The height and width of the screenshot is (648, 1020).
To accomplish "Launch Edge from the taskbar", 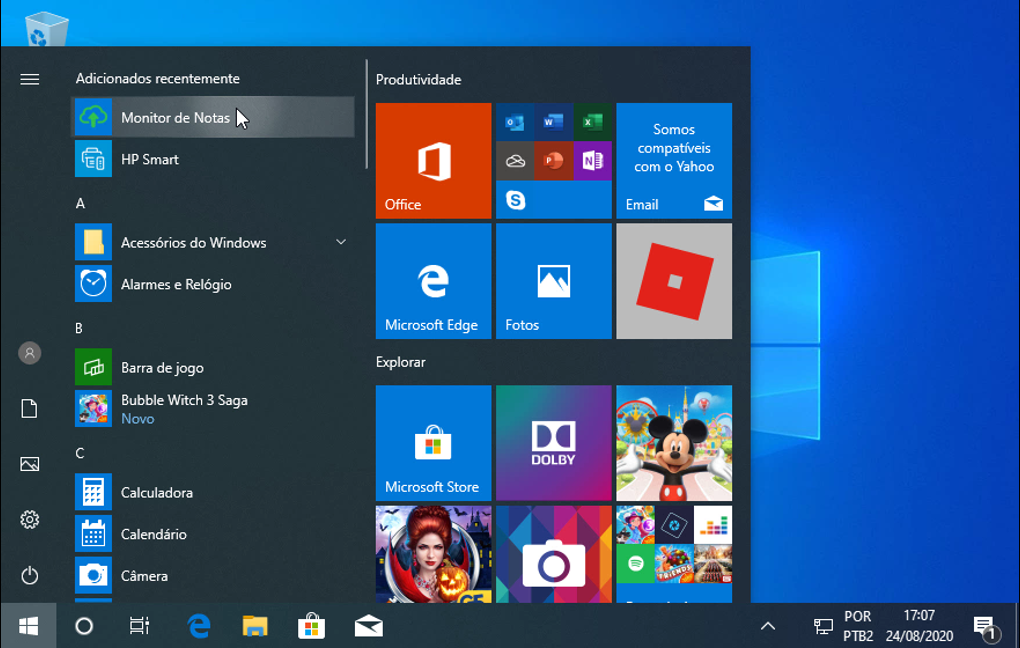I will coord(199,626).
